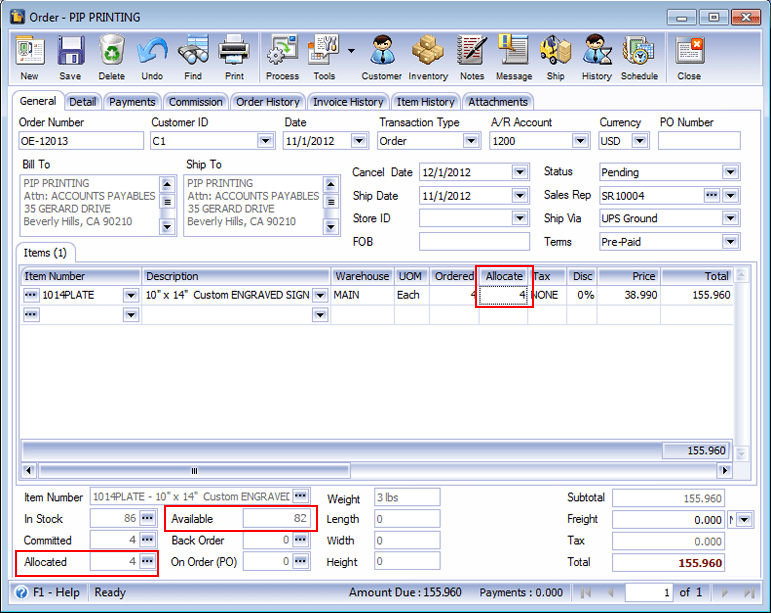Undo changes using the Undo icon
The width and height of the screenshot is (771, 613).
(x=152, y=51)
